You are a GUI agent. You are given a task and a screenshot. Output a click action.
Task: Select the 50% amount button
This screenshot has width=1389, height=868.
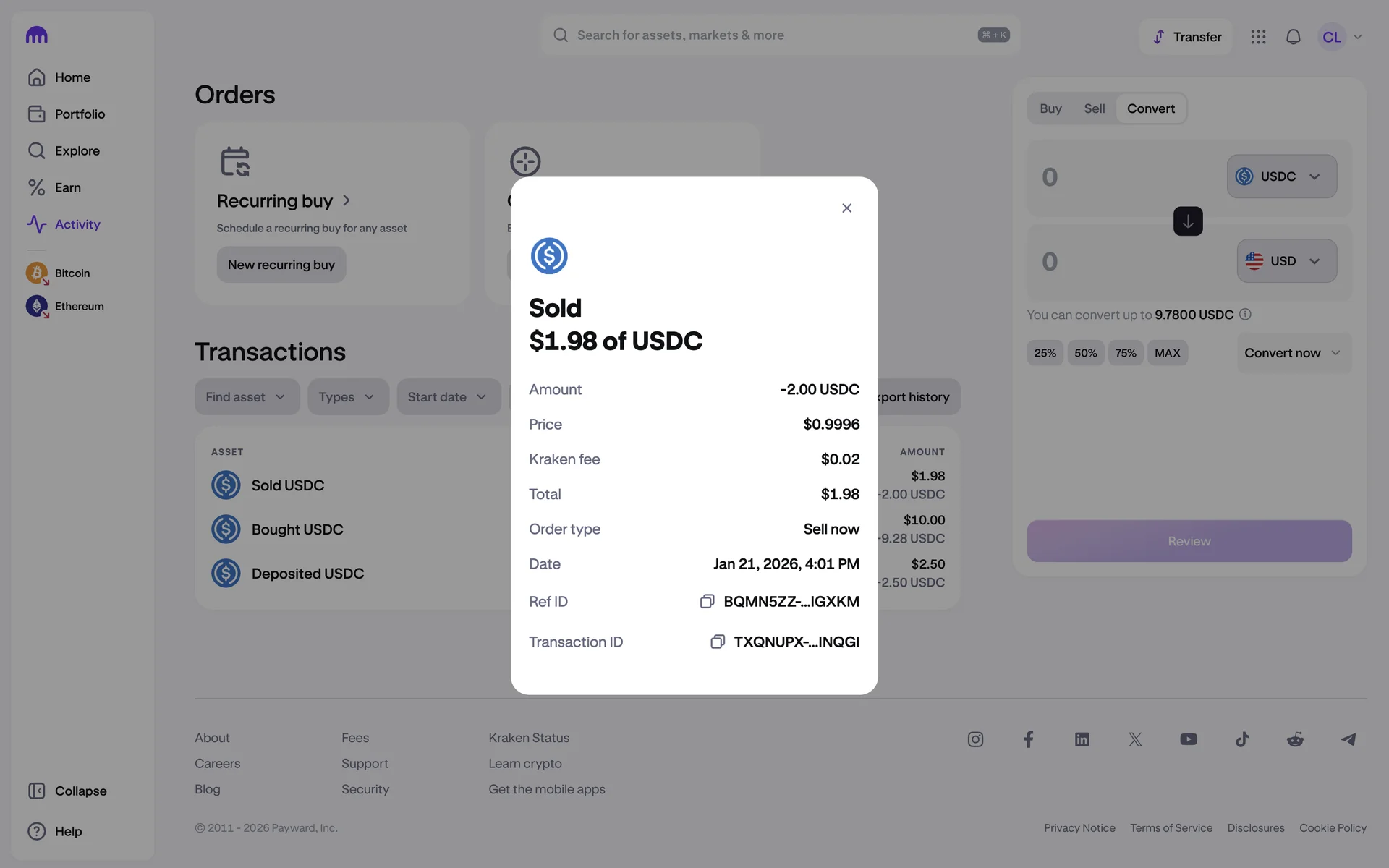click(x=1085, y=353)
